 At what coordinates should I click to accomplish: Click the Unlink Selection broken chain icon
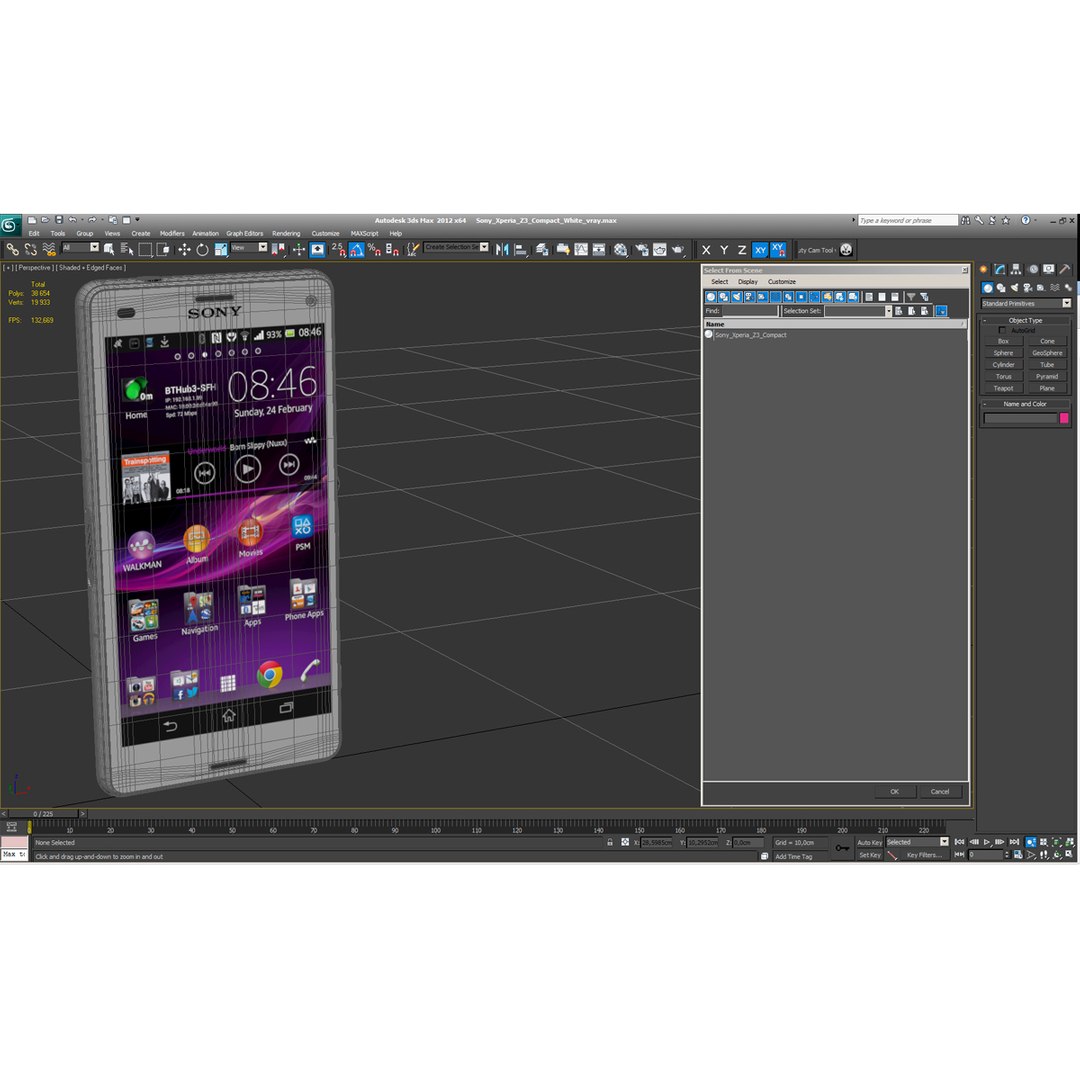[x=30, y=250]
